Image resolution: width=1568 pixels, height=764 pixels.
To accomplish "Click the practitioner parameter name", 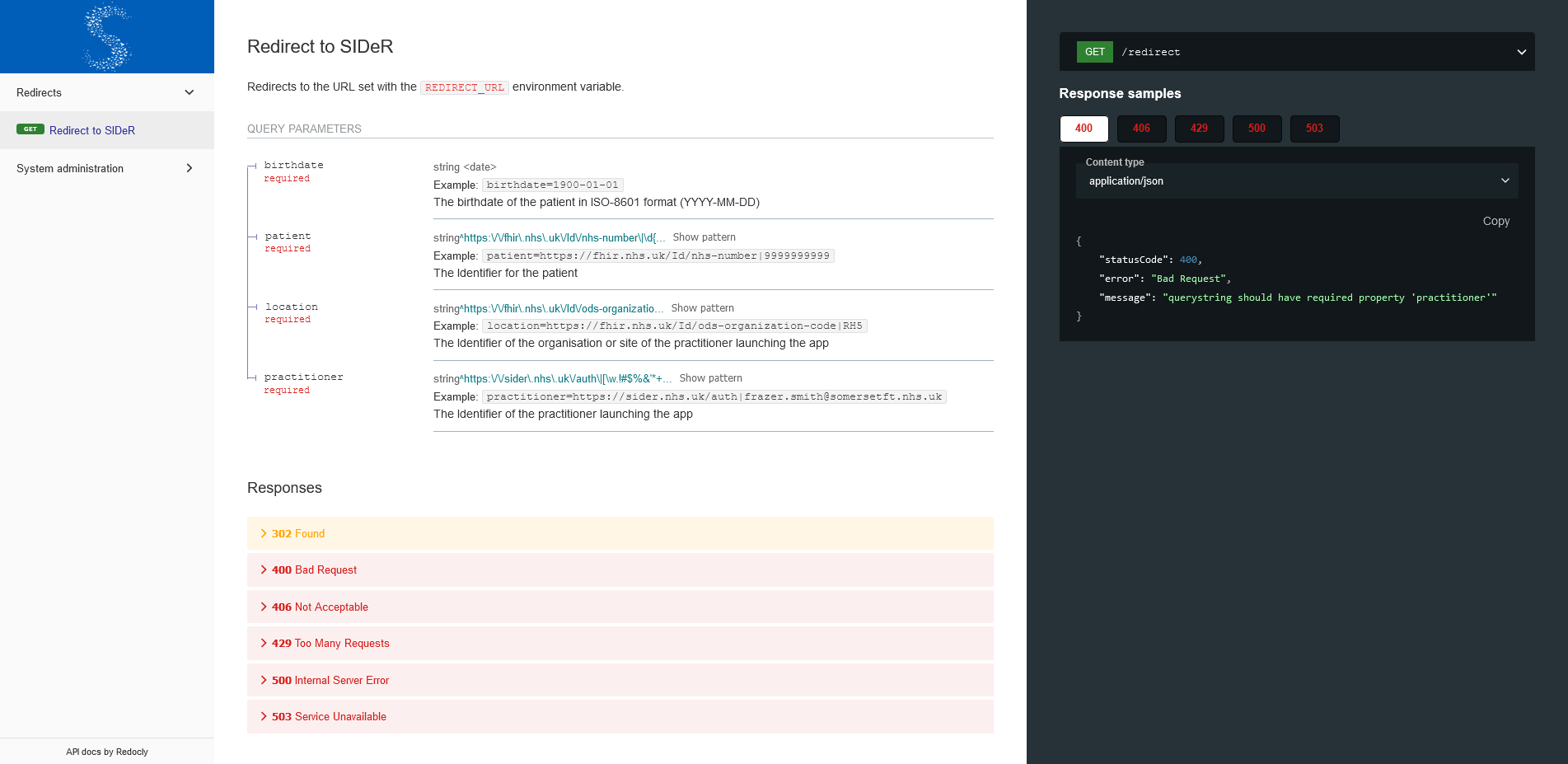I will [303, 377].
